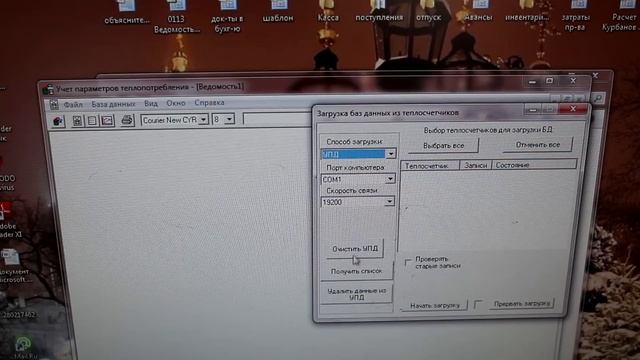Screen dimensions: 640x360
Task: Click the 'Прервать загрузку' button
Action: tap(522, 304)
